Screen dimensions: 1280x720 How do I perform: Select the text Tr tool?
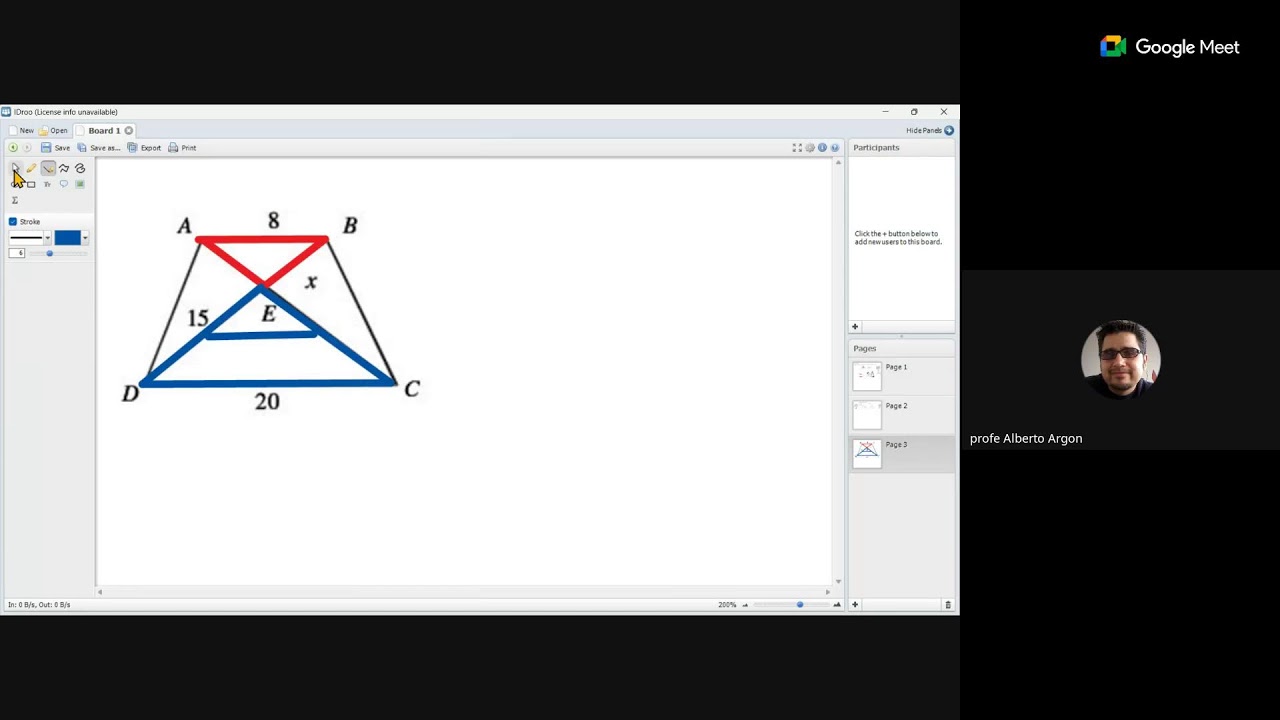47,184
